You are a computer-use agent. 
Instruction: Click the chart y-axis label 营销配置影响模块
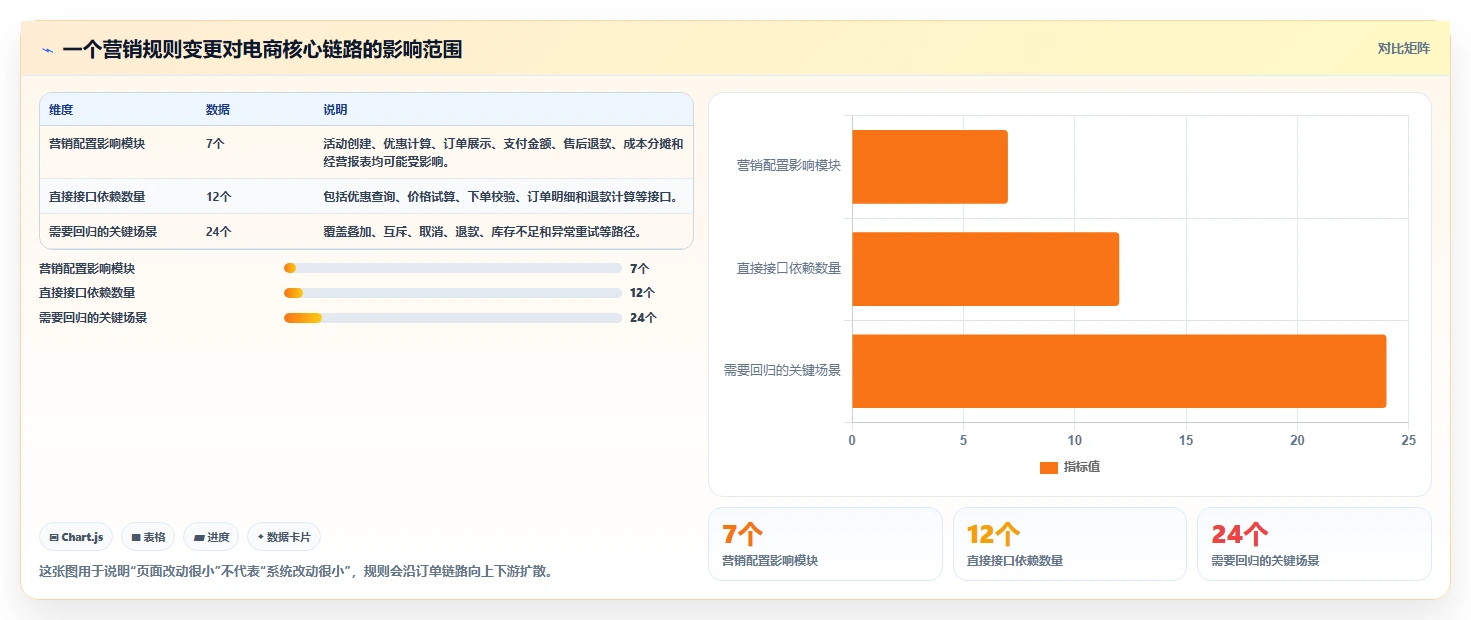coord(789,166)
